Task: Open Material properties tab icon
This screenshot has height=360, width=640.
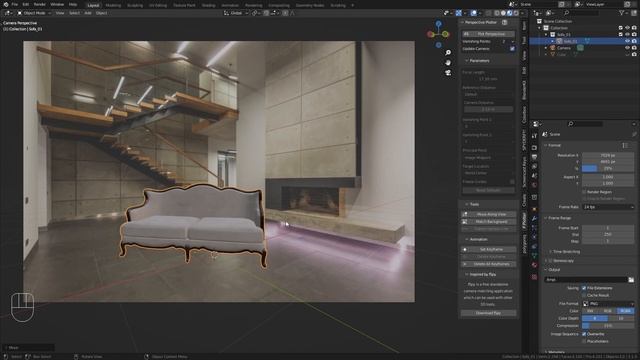Action: tap(534, 265)
